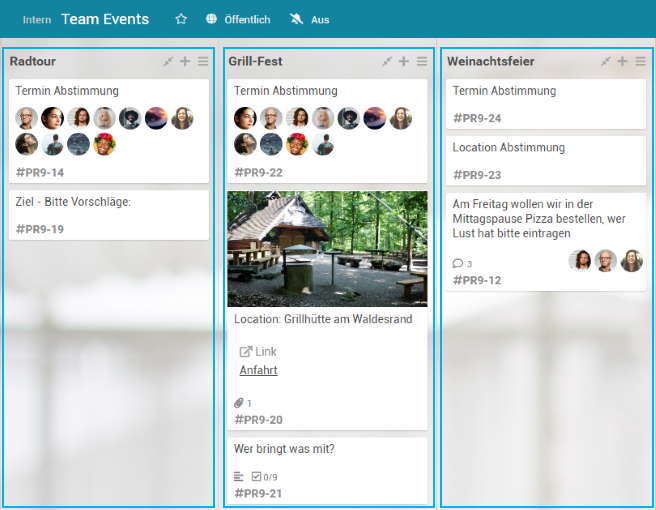Viewport: 656px width, 510px height.
Task: Toggle notifications set to Aus
Action: click(x=309, y=19)
